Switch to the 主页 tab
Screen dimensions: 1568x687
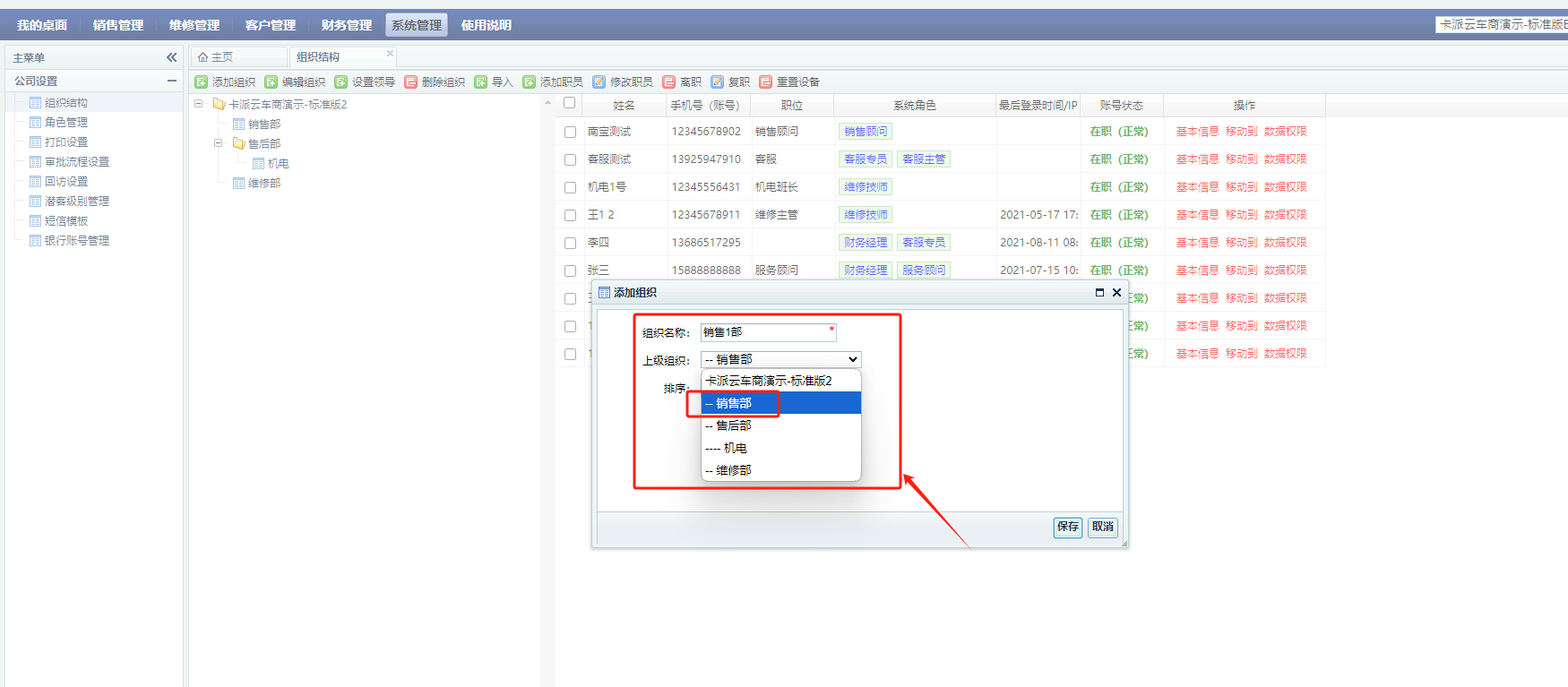pyautogui.click(x=217, y=57)
